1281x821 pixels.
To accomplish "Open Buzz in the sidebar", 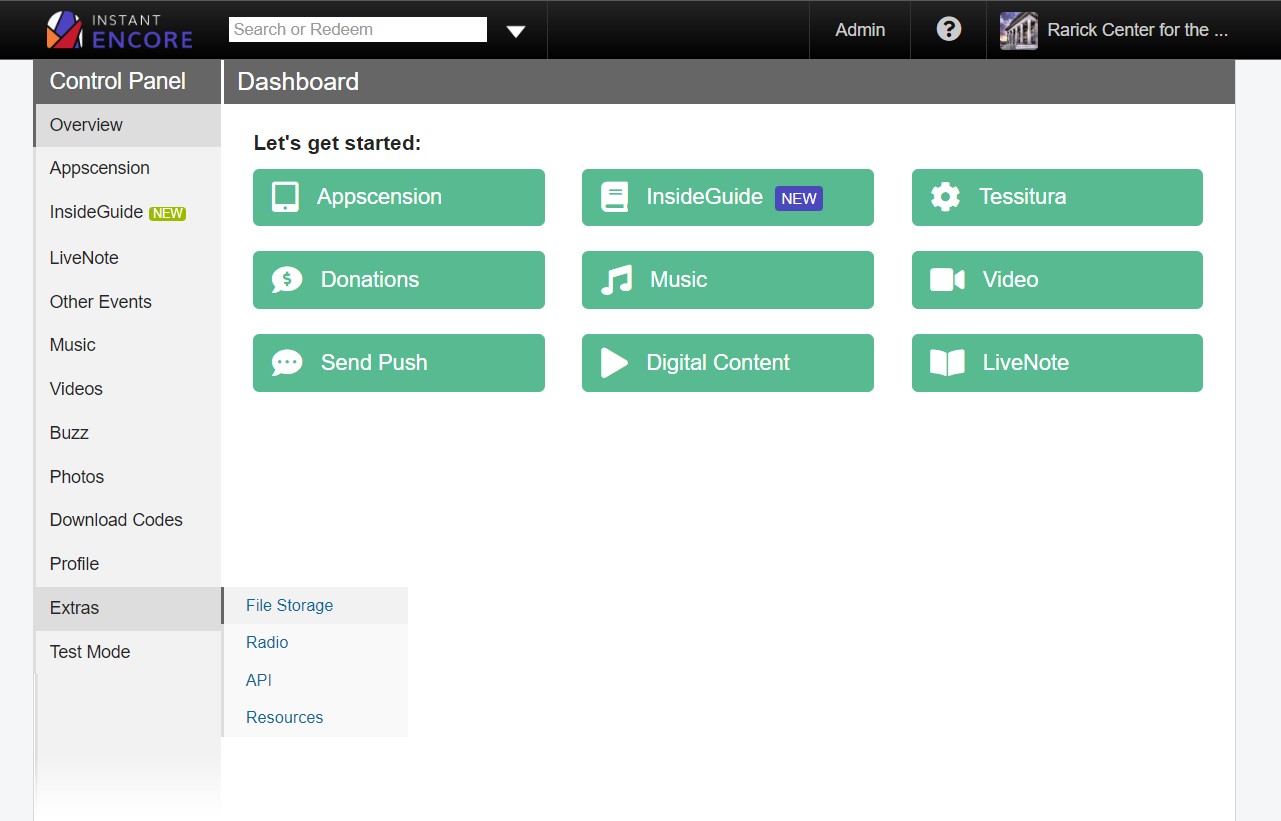I will pyautogui.click(x=128, y=433).
